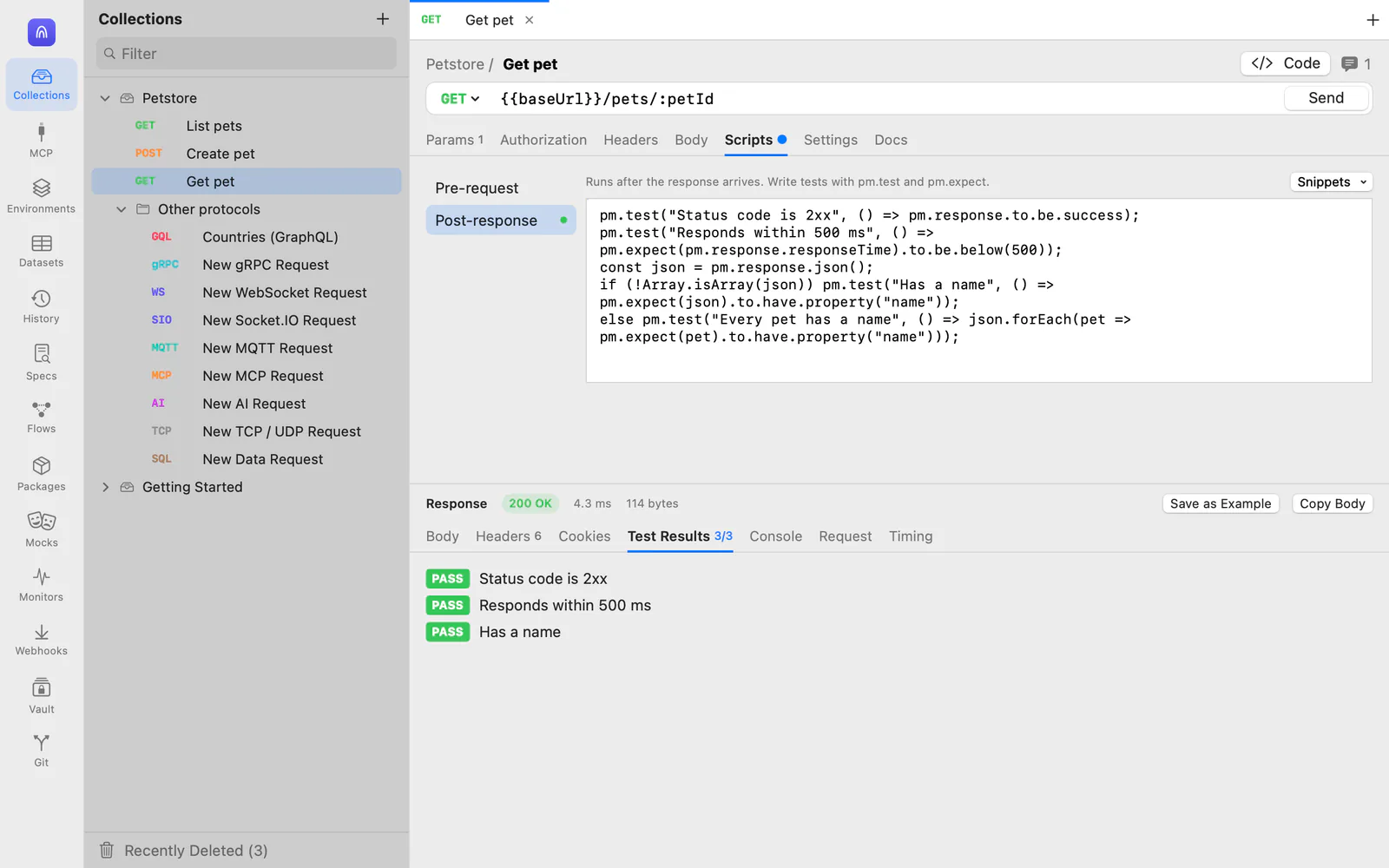Switch to the Params tab

(x=455, y=140)
